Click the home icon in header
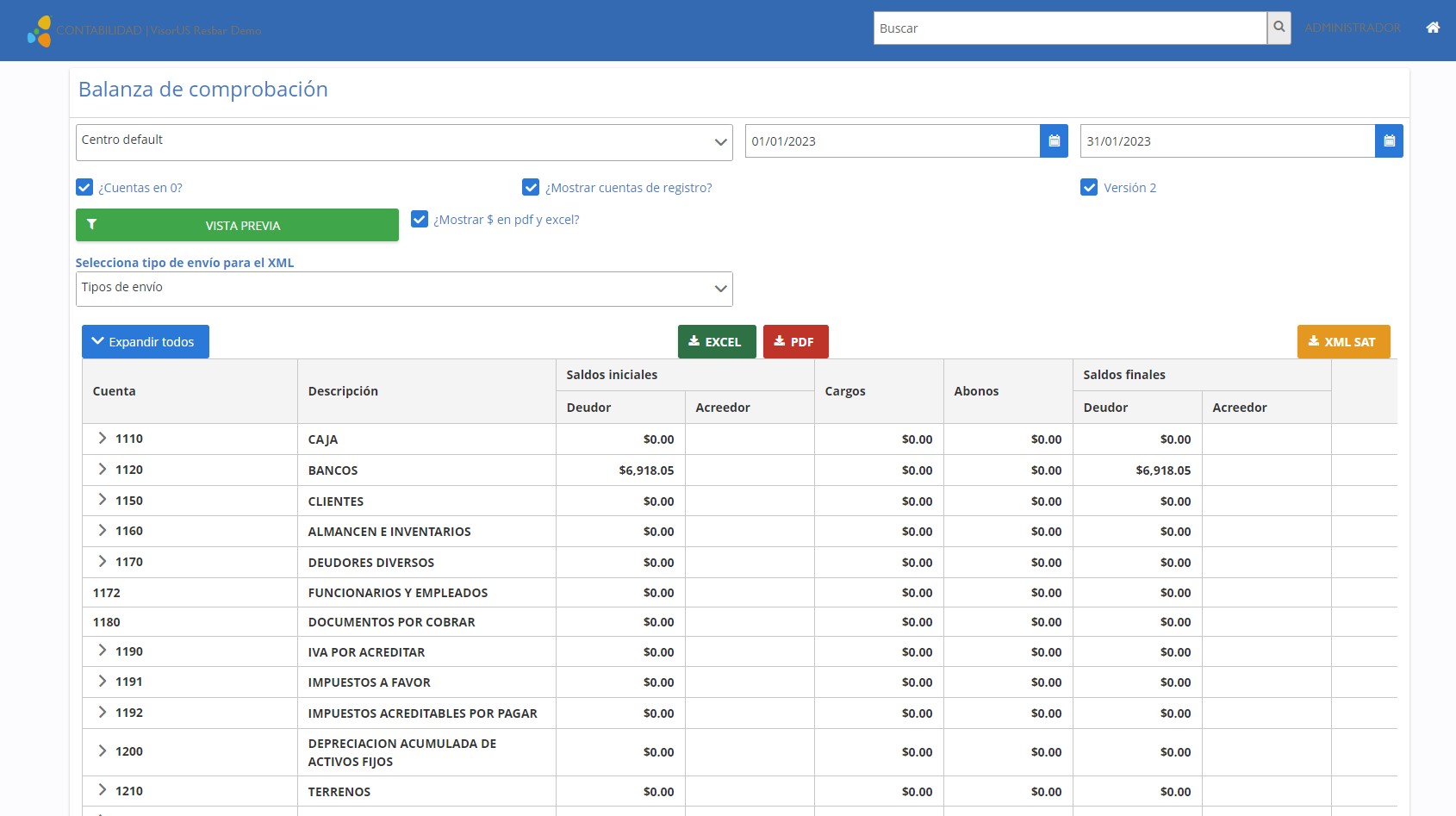This screenshot has width=1456, height=816. 1433,28
